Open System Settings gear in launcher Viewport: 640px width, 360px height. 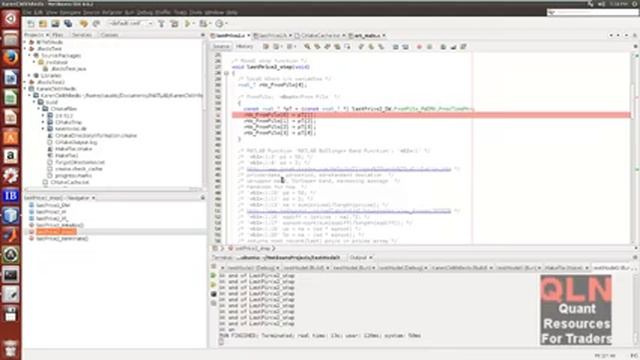[11, 176]
